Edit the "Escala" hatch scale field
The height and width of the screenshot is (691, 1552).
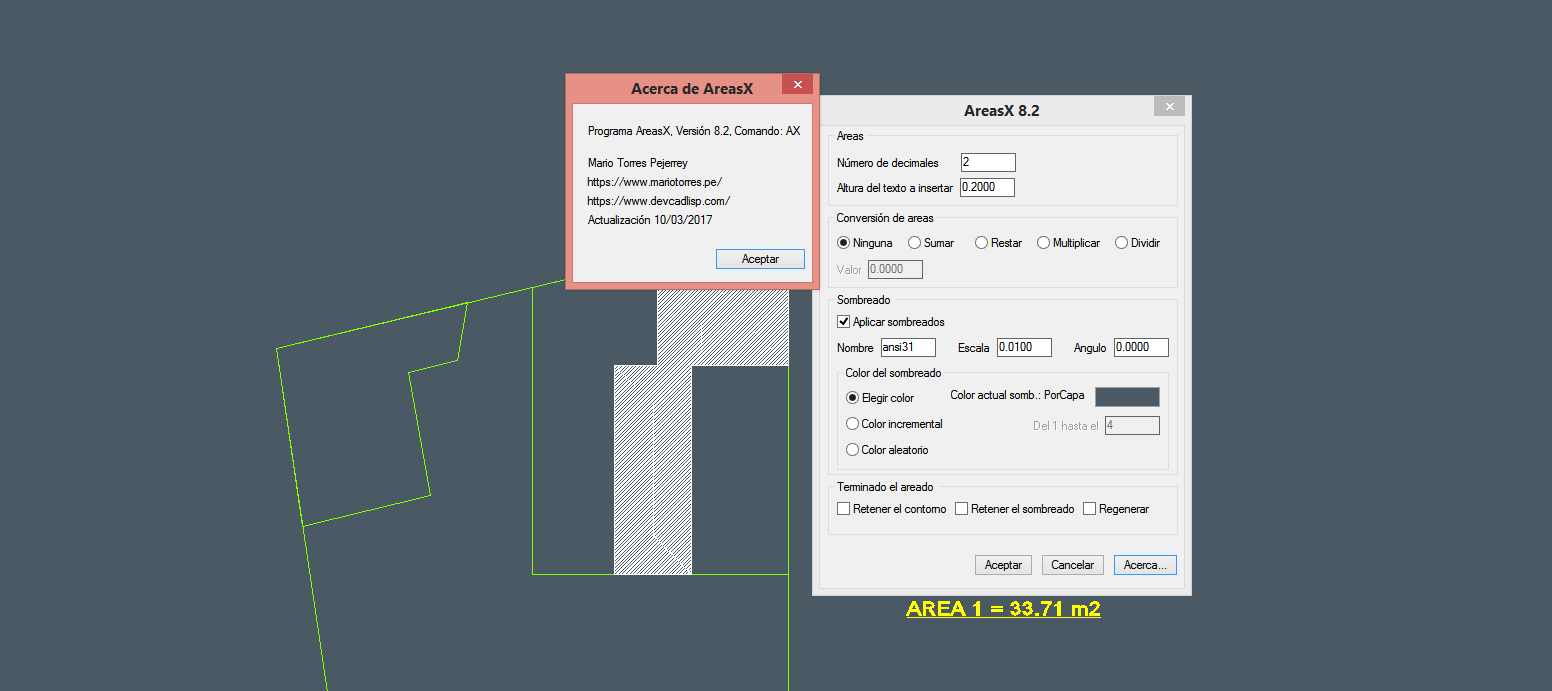pos(1026,347)
